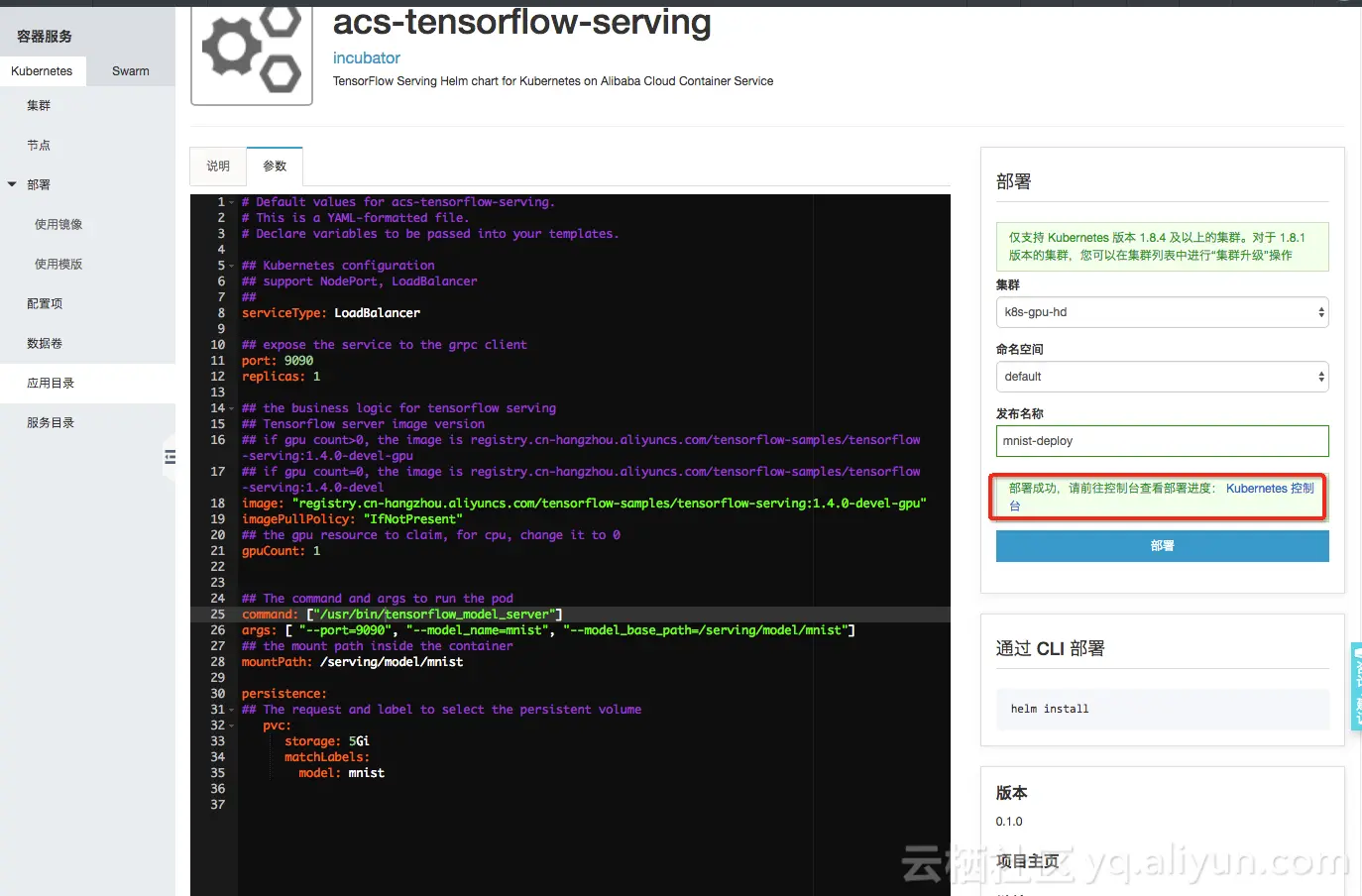
Task: Open 配置项 in the sidebar
Action: click(x=45, y=303)
